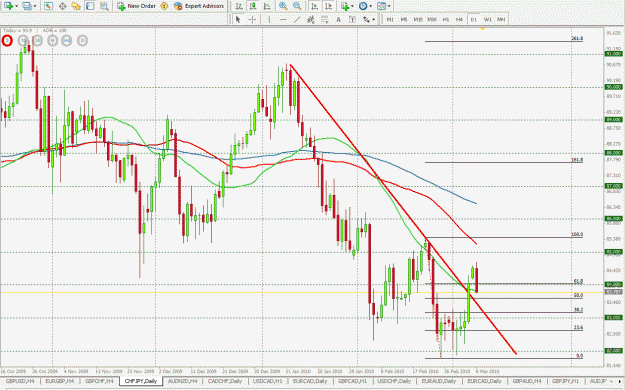Switch to M1 timeframe
Viewport: 625px width, 390px height.
[x=390, y=19]
